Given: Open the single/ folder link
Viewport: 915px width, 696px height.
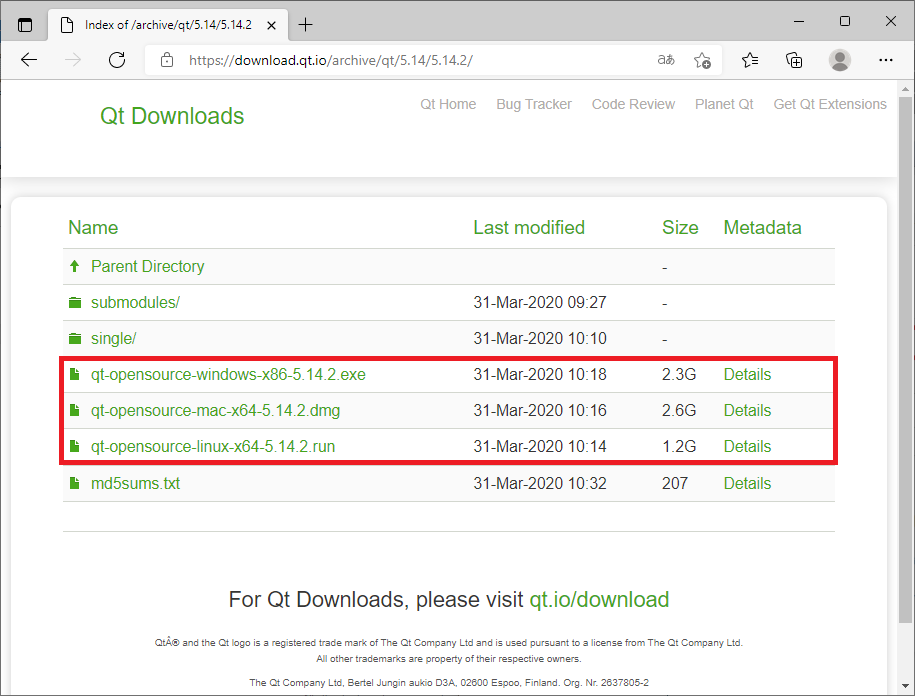Looking at the screenshot, I should pos(114,338).
